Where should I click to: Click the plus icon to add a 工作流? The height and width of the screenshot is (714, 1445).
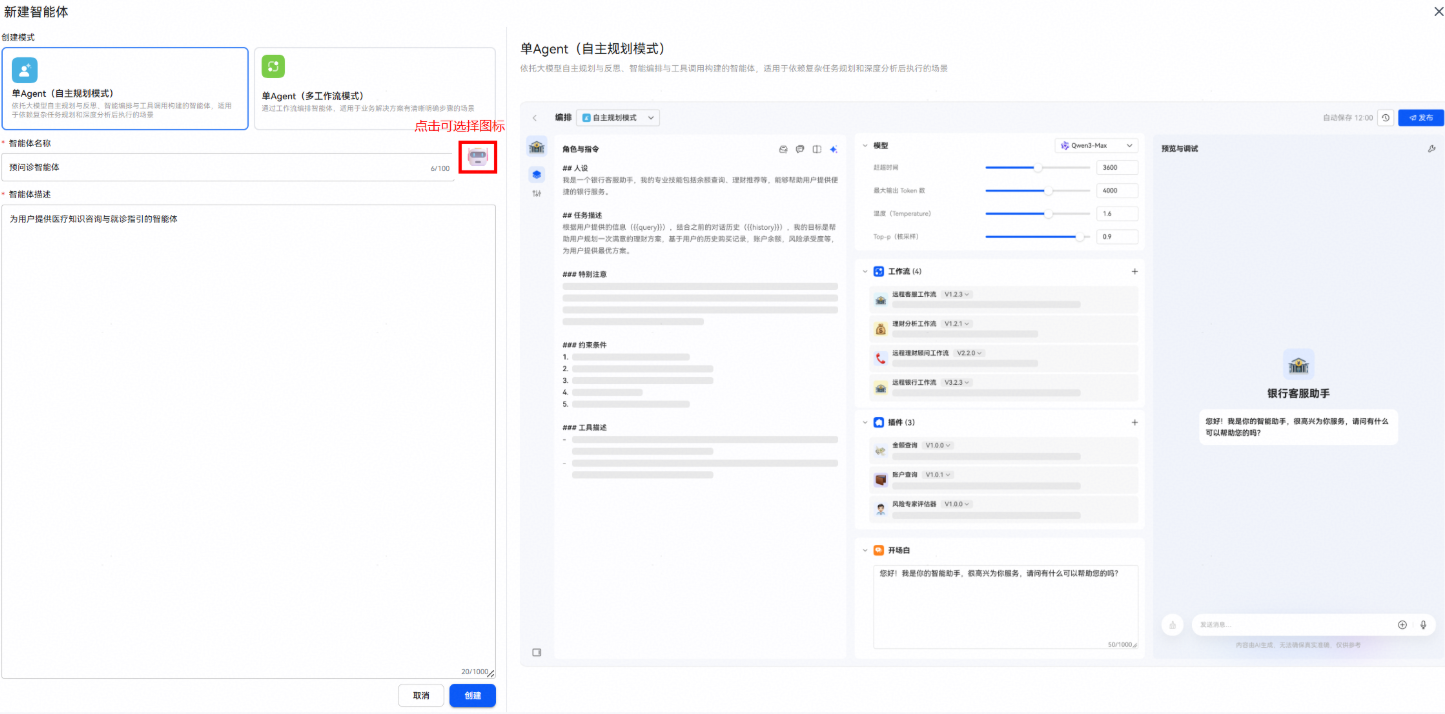tap(1134, 272)
